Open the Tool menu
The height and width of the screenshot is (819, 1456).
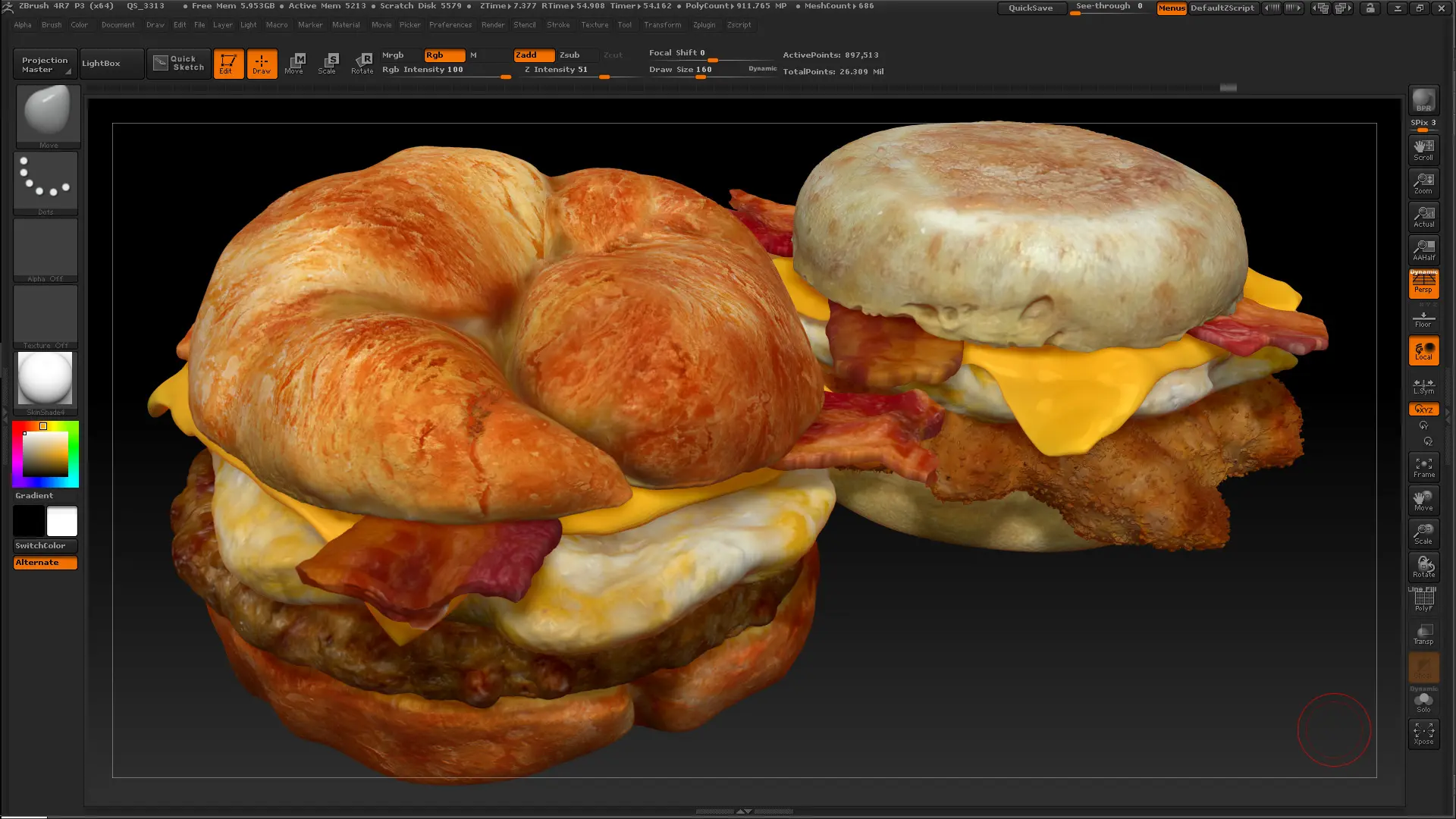[624, 25]
